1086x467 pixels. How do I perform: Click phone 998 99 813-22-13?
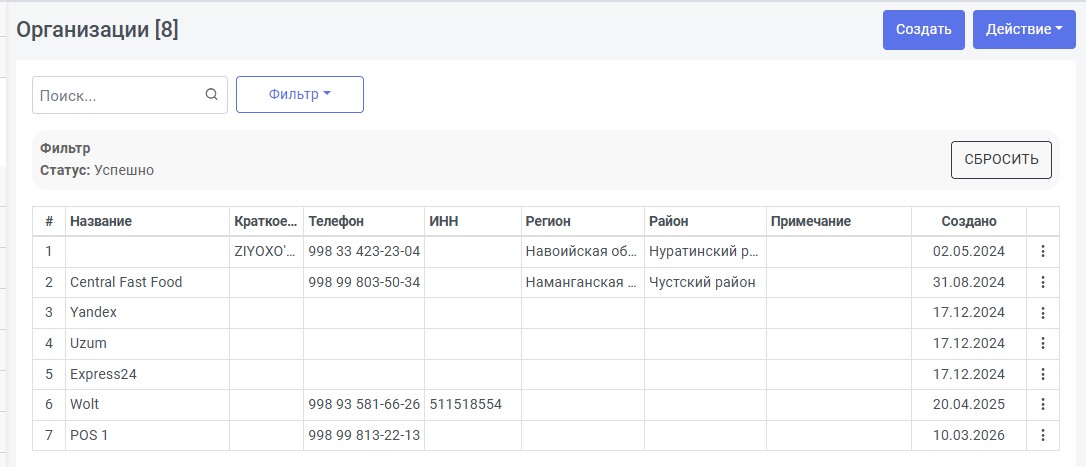coord(364,435)
